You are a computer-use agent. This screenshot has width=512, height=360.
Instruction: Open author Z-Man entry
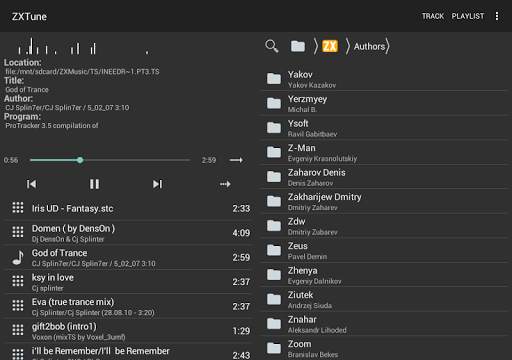tap(385, 152)
